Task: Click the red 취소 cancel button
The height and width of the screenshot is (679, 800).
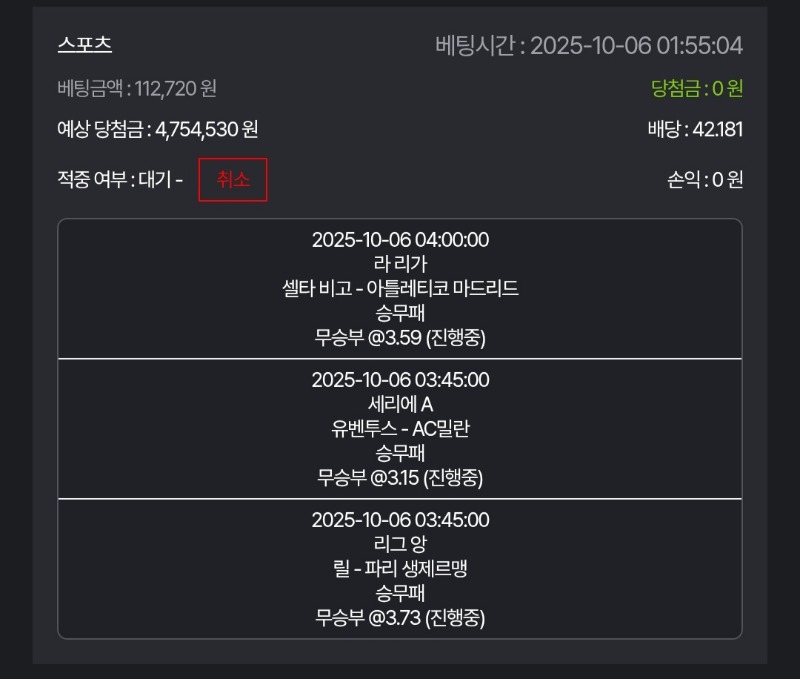Action: pos(233,180)
